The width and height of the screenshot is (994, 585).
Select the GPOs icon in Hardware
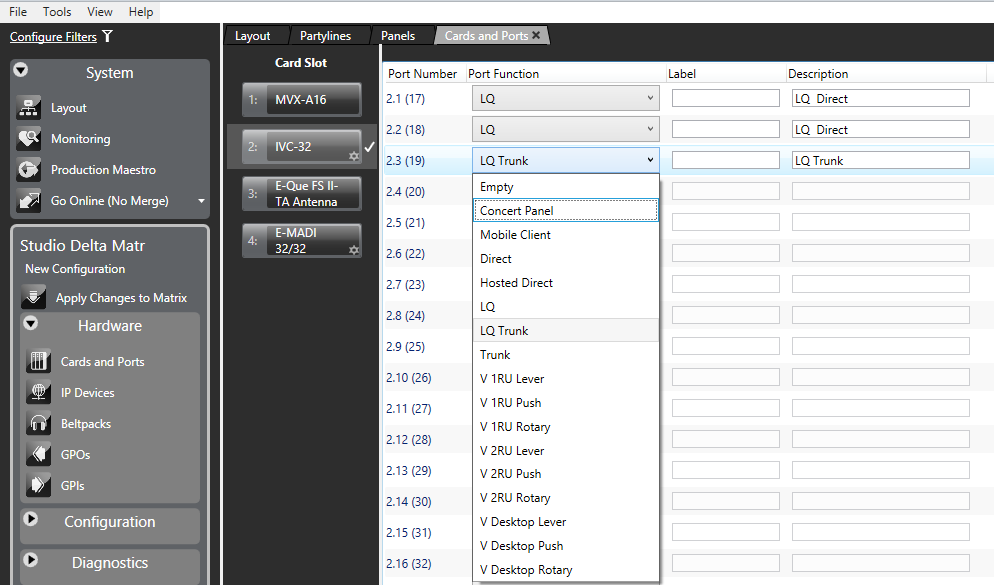(40, 455)
